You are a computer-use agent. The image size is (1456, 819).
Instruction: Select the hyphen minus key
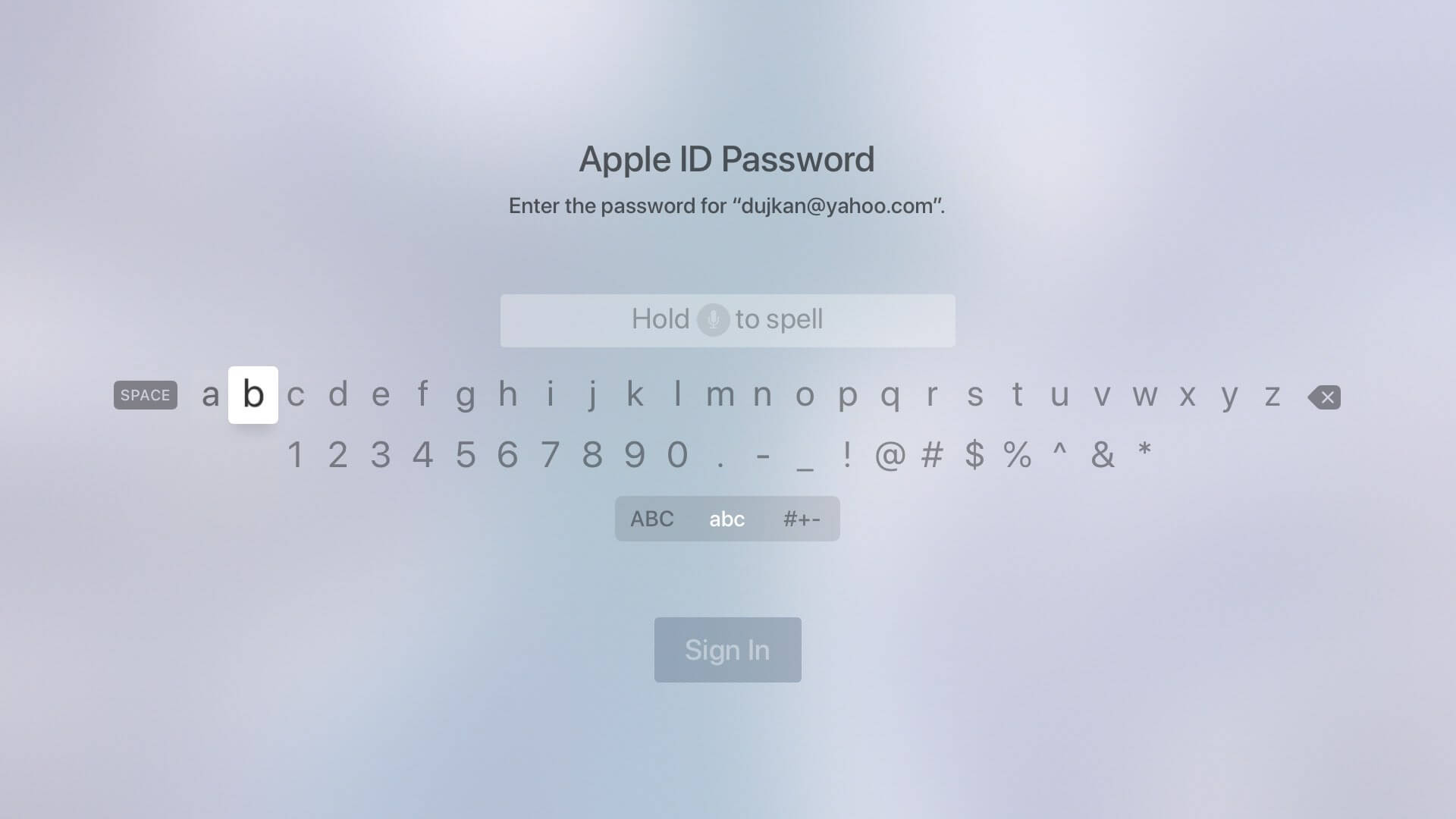pos(764,455)
